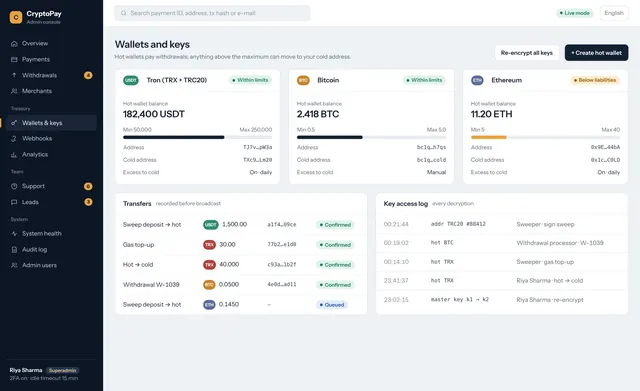Click Tron address TJ7v…pW3a
Viewport: 640px width, 391px height.
point(258,147)
